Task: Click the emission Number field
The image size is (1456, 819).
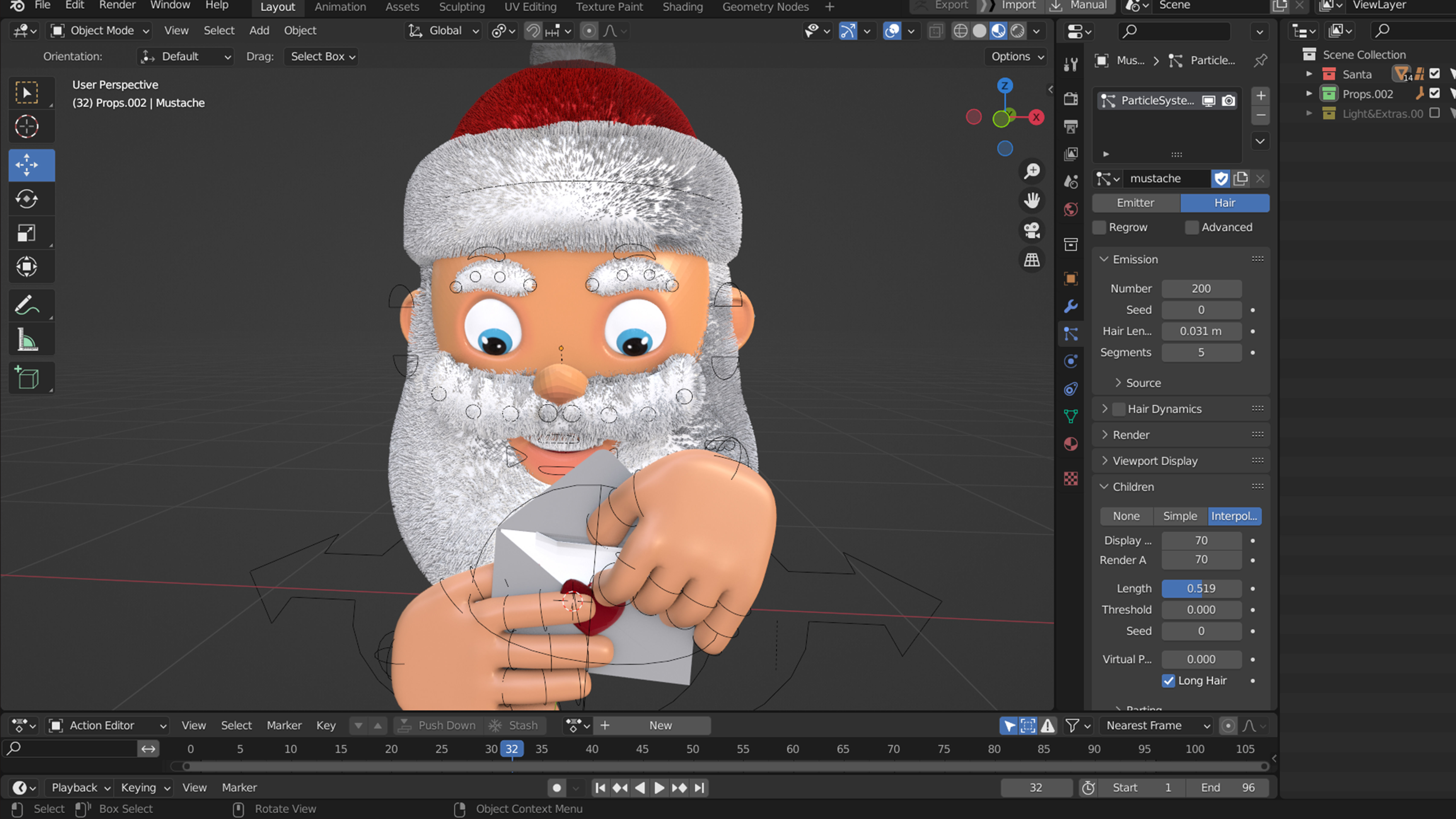Action: (1201, 289)
